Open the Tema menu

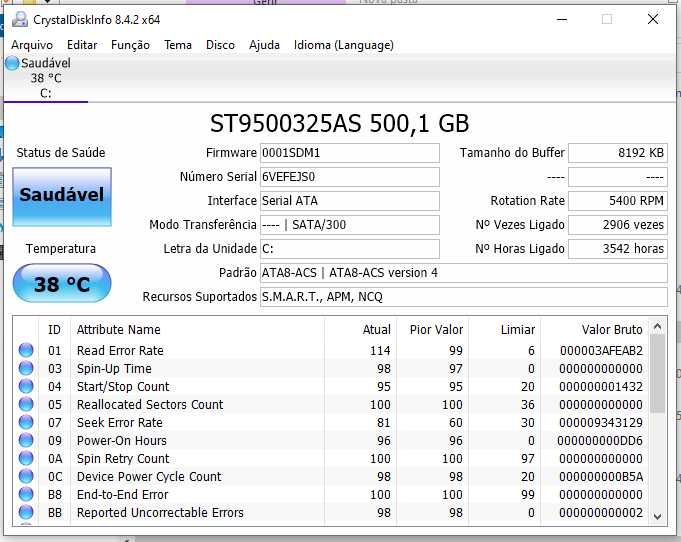click(178, 45)
